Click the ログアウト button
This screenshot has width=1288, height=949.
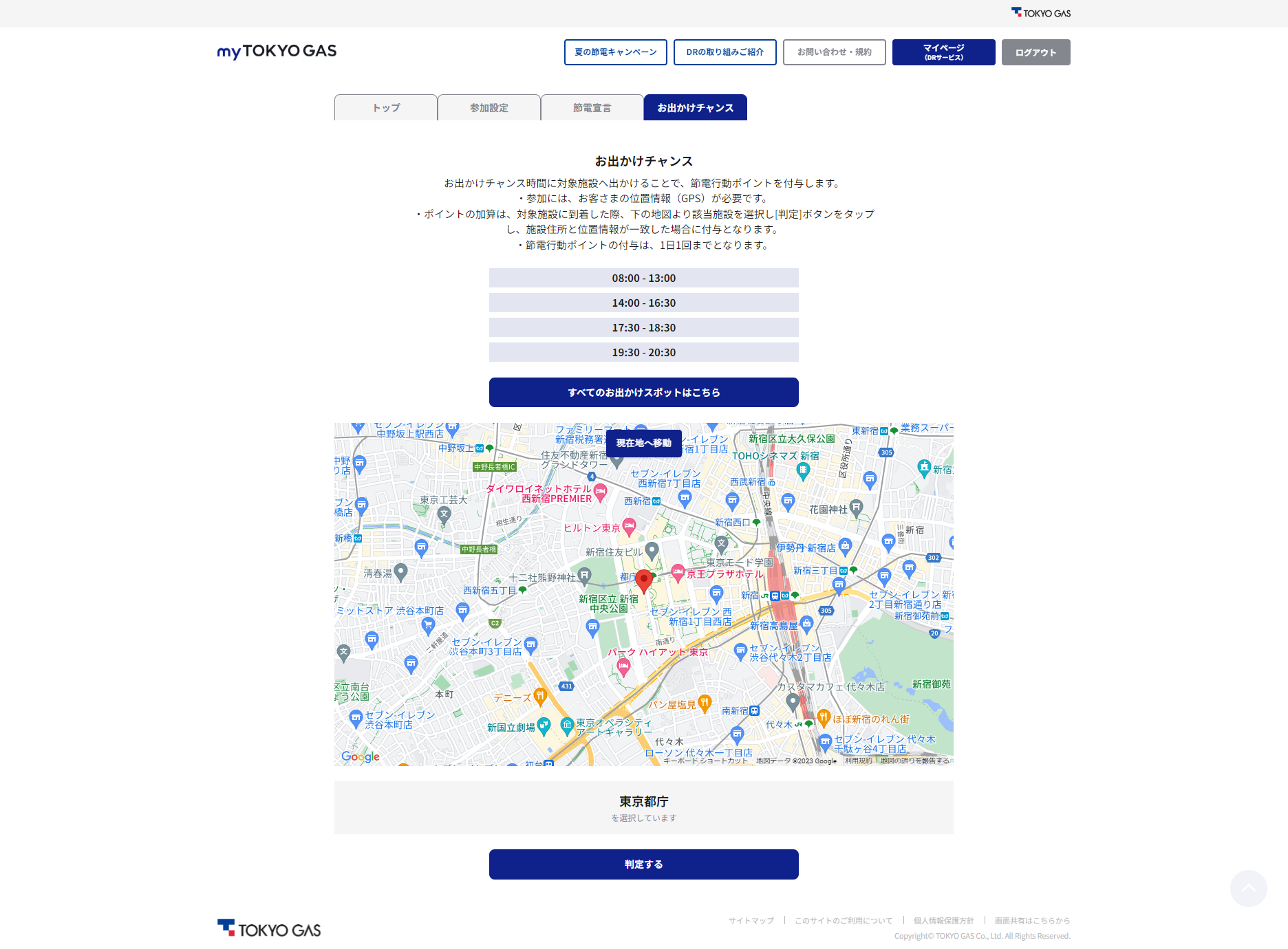(1035, 52)
